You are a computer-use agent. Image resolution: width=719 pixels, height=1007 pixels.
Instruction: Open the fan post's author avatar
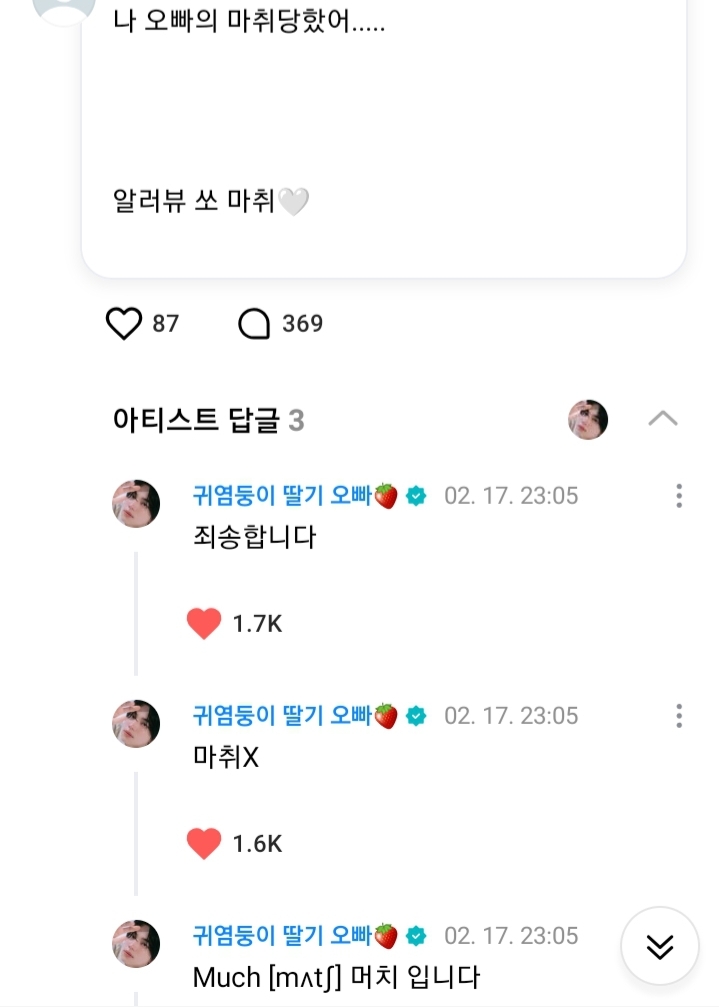(x=64, y=10)
